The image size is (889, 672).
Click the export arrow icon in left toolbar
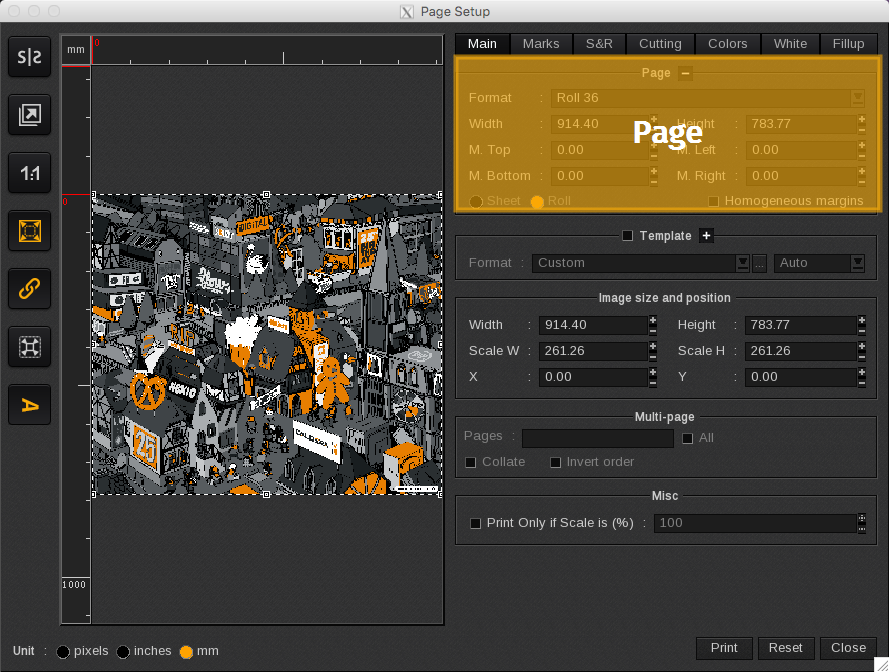[x=30, y=116]
